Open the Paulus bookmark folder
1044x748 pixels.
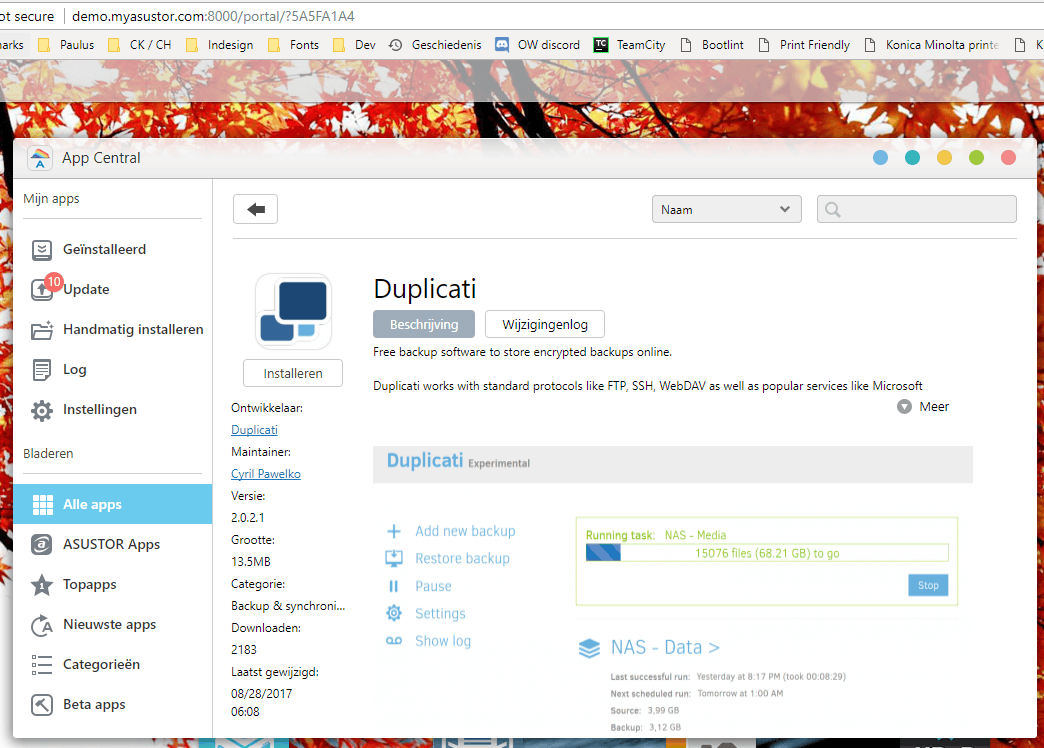(67, 45)
